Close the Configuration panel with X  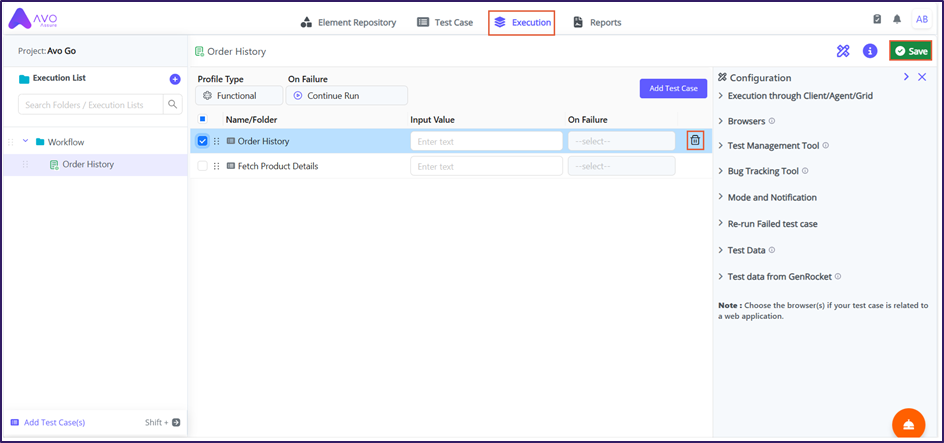(922, 77)
